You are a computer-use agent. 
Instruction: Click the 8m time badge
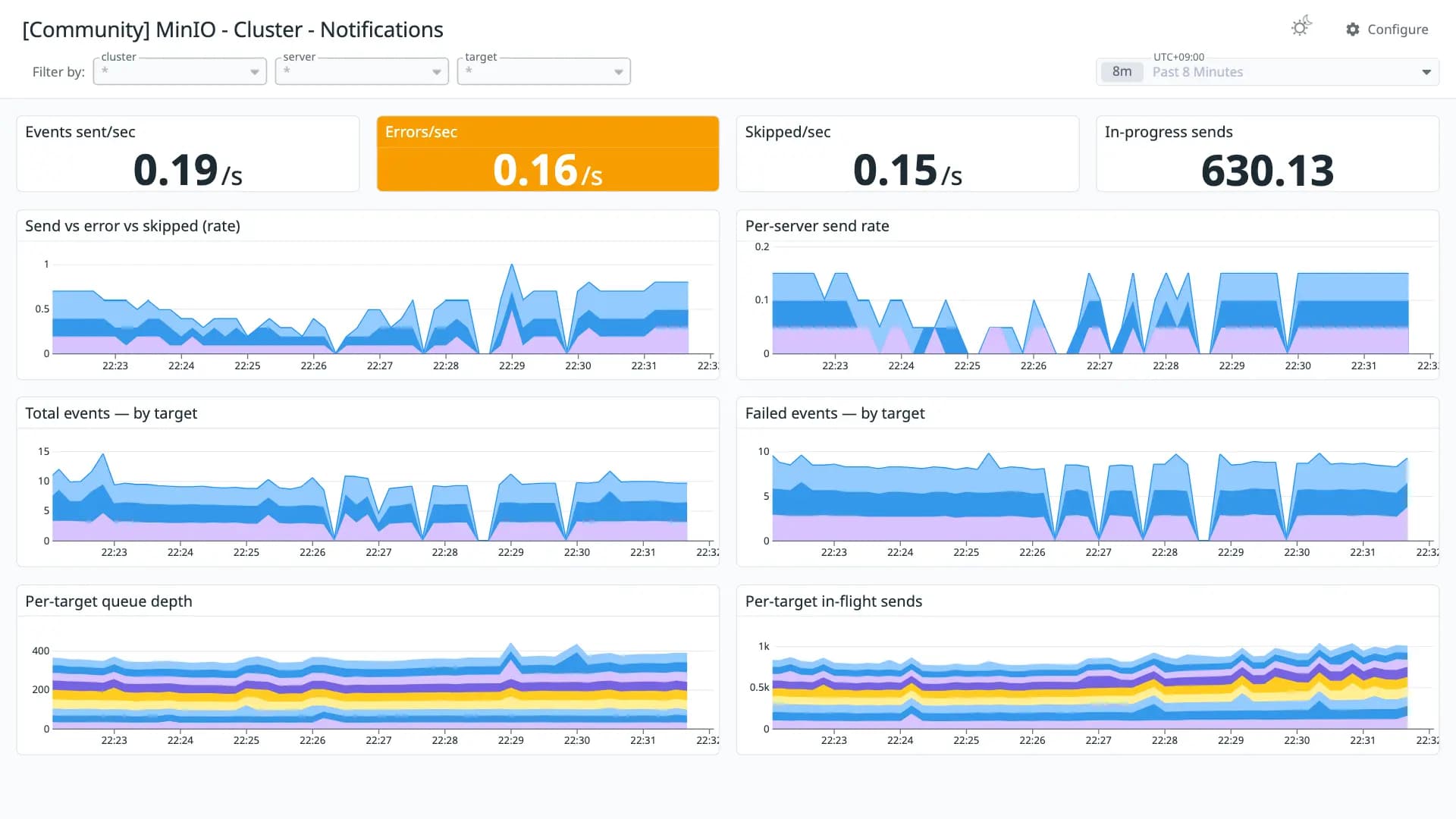pos(1122,72)
